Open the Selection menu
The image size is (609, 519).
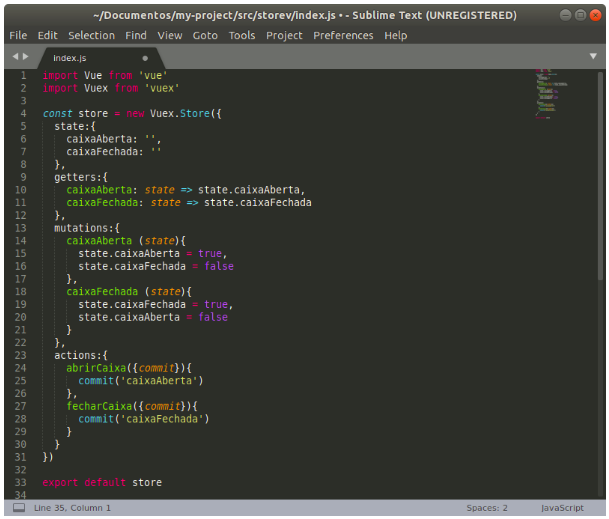coord(92,35)
